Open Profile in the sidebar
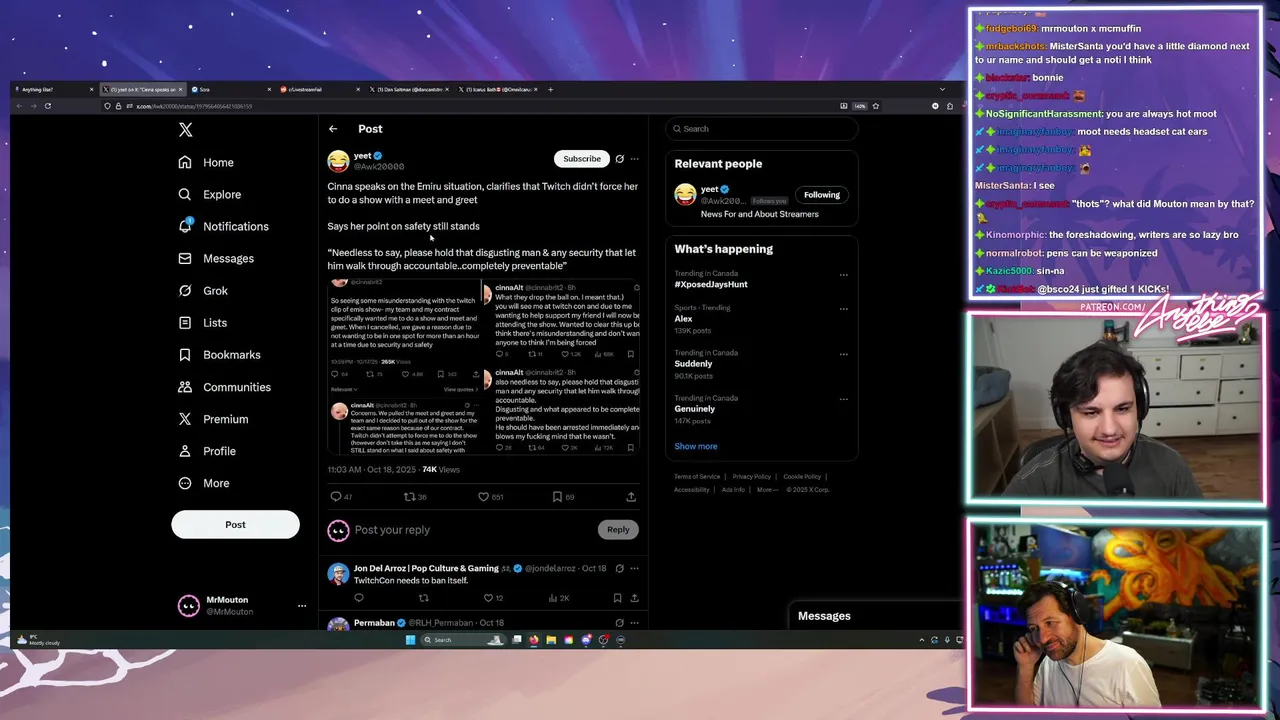This screenshot has height=720, width=1280. pyautogui.click(x=207, y=450)
